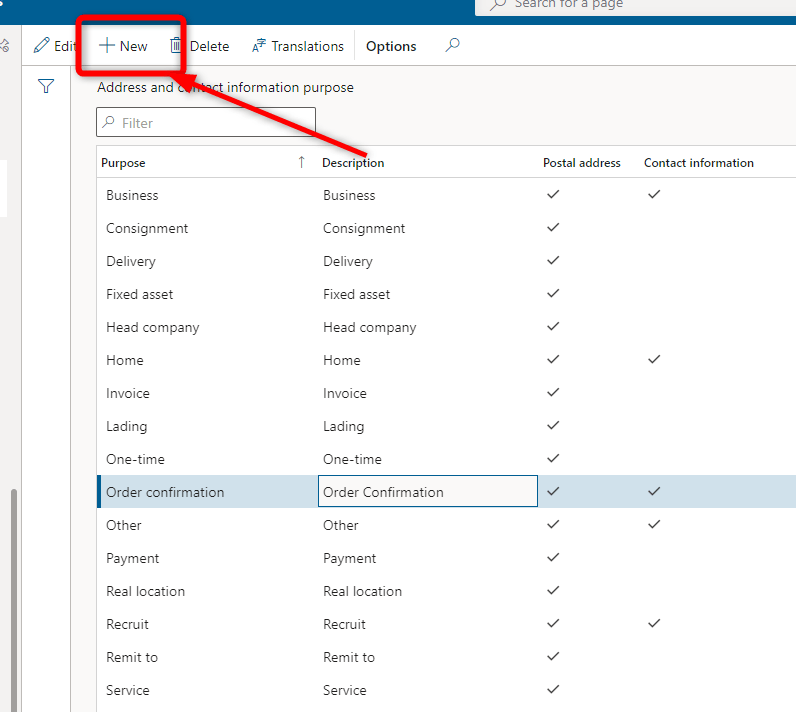
Task: Toggle Postal address check for Business
Action: click(553, 195)
